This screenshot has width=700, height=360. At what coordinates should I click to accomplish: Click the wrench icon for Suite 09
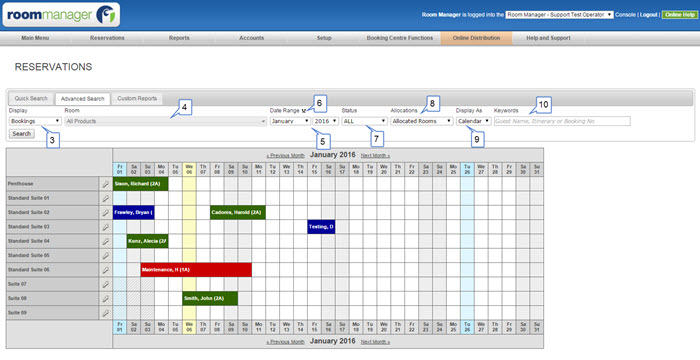coord(105,313)
